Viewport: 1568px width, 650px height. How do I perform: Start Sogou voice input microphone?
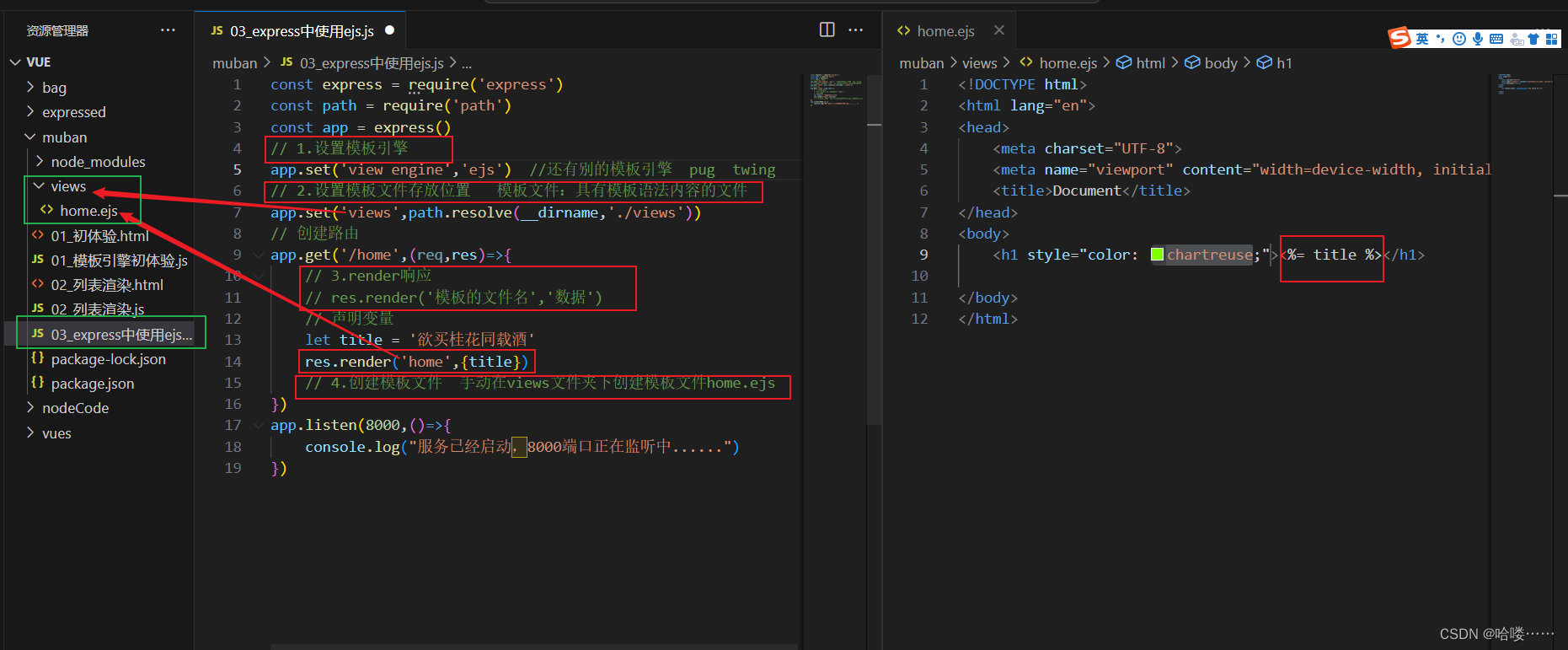(1478, 39)
